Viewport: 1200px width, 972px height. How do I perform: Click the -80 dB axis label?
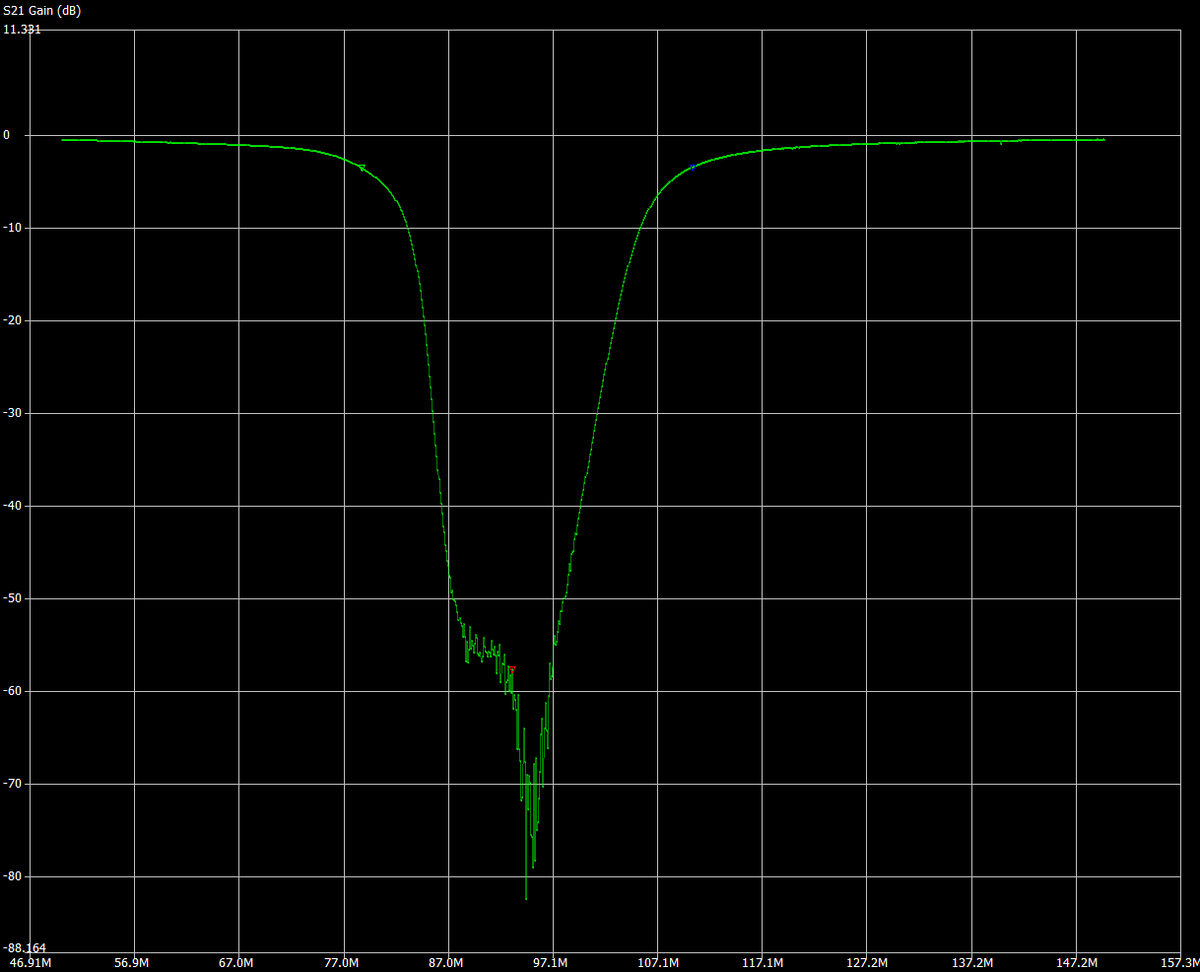click(x=12, y=876)
